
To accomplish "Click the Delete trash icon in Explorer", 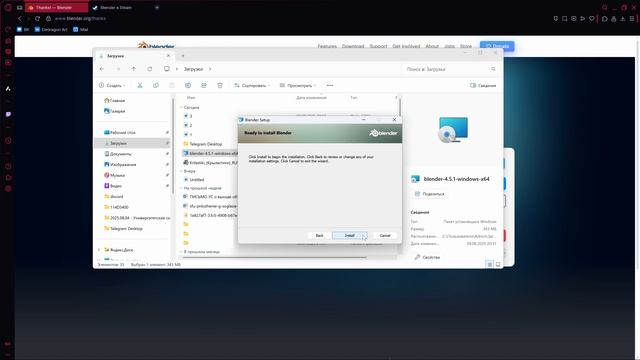I will 220,85.
